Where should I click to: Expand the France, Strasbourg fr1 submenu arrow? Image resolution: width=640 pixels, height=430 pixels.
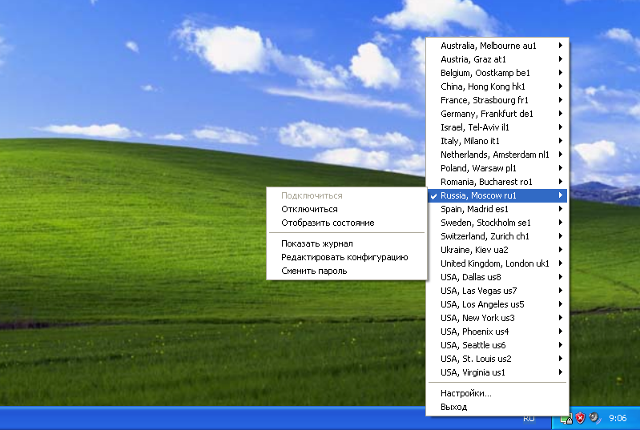tap(560, 100)
